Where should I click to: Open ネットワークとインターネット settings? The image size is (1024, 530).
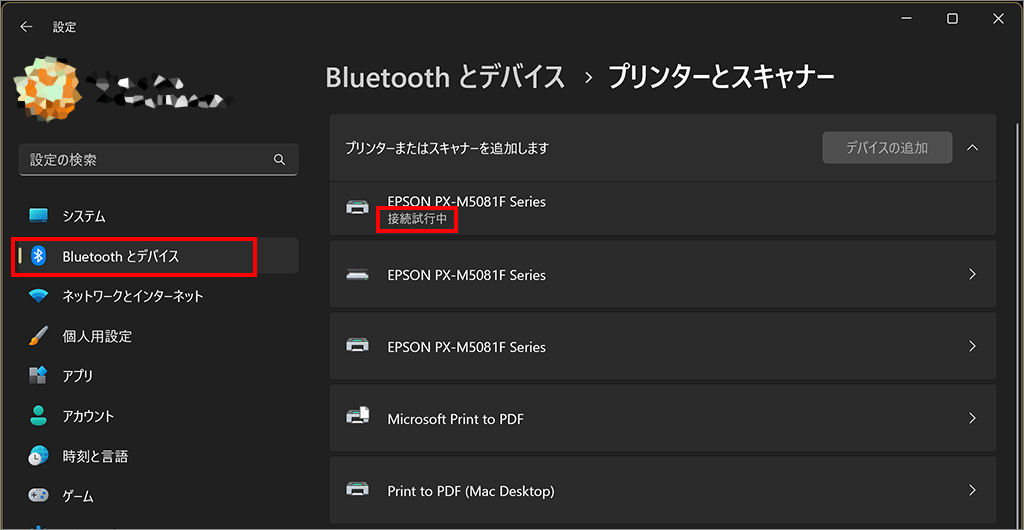pyautogui.click(x=158, y=296)
